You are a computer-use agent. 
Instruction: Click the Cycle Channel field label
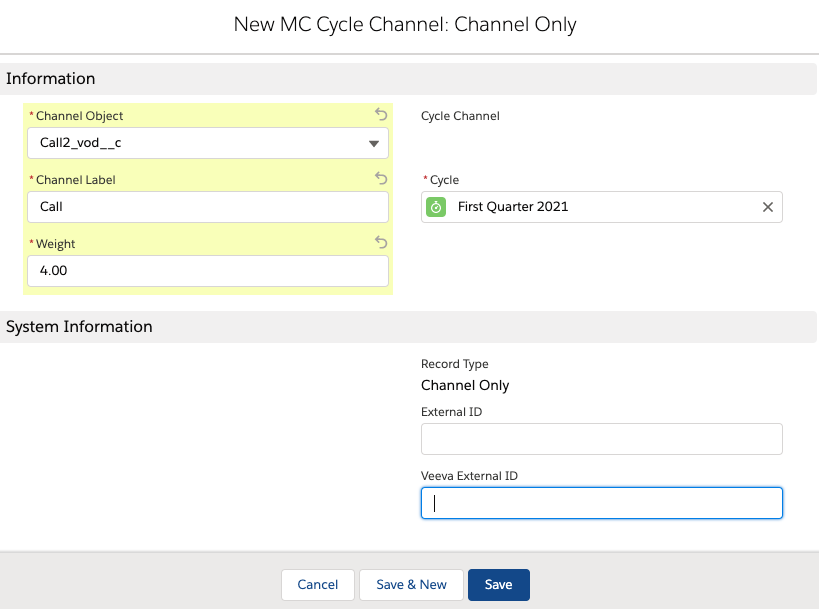pos(460,116)
